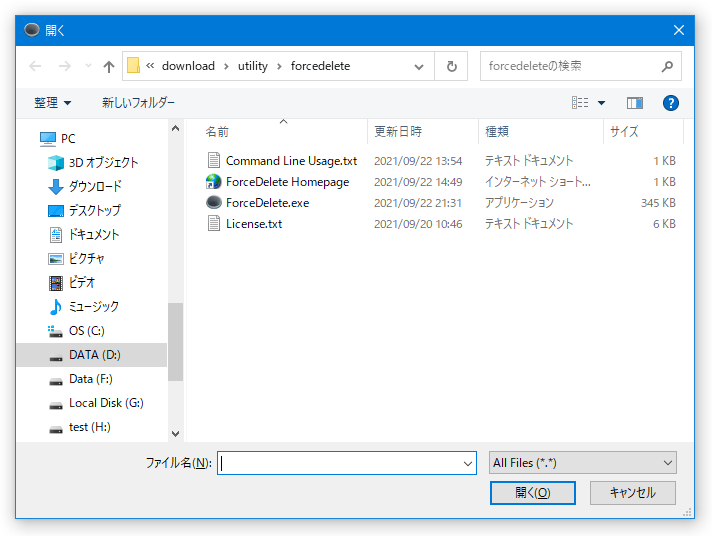Click ForceDelete Homepage globe icon
The image size is (712, 536).
pyautogui.click(x=213, y=182)
